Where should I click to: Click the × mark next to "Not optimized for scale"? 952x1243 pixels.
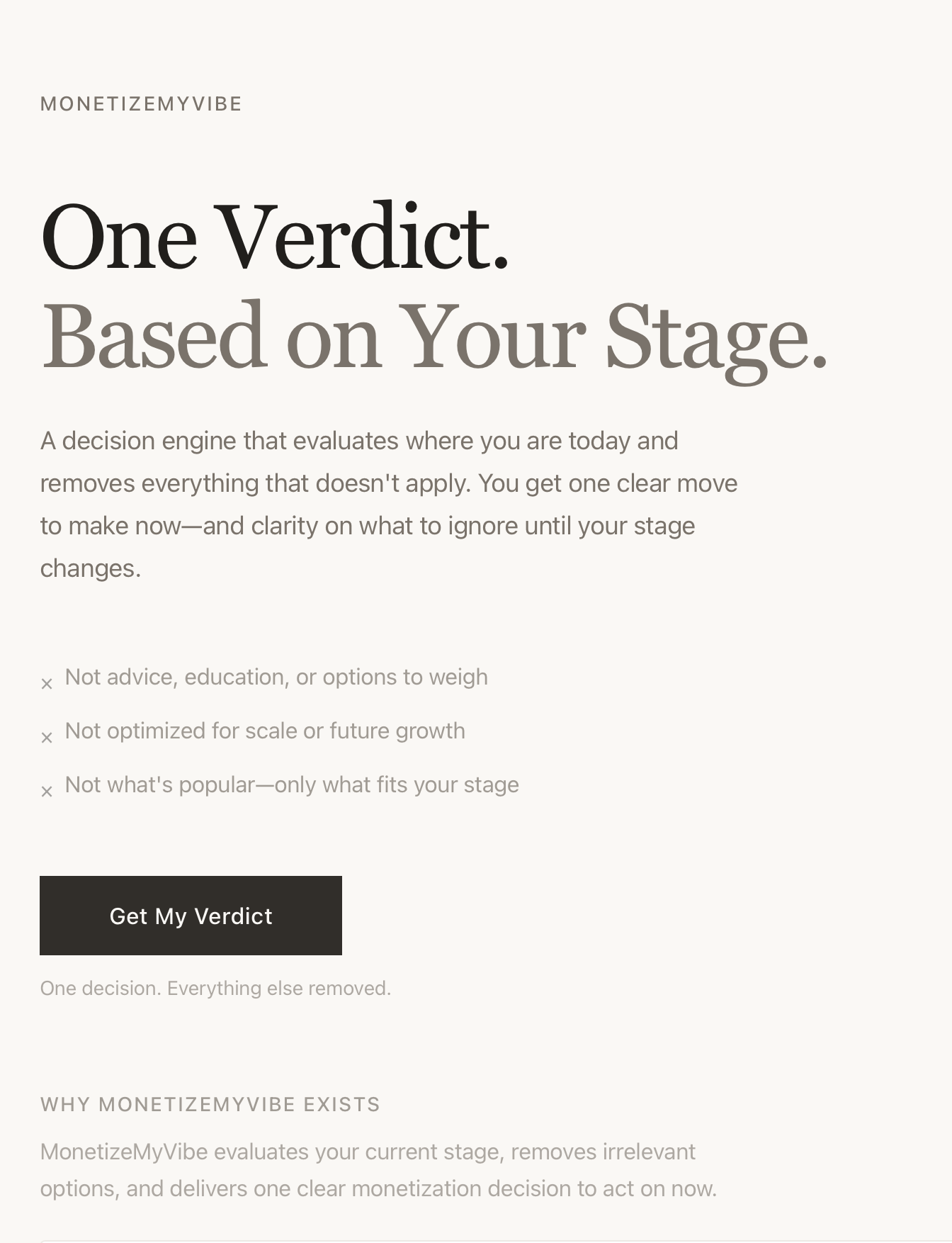point(48,737)
